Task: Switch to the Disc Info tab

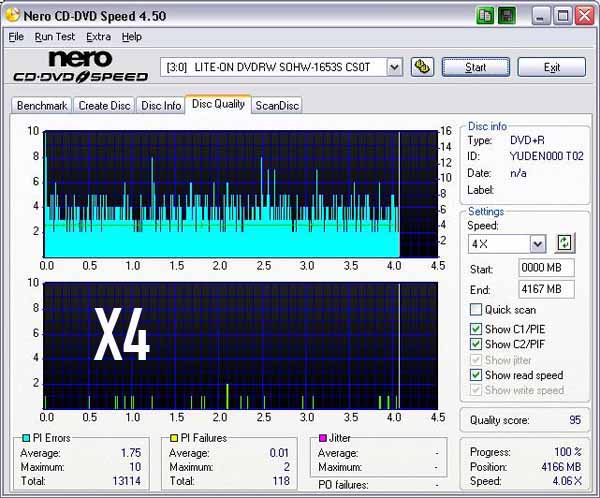Action: pos(161,106)
